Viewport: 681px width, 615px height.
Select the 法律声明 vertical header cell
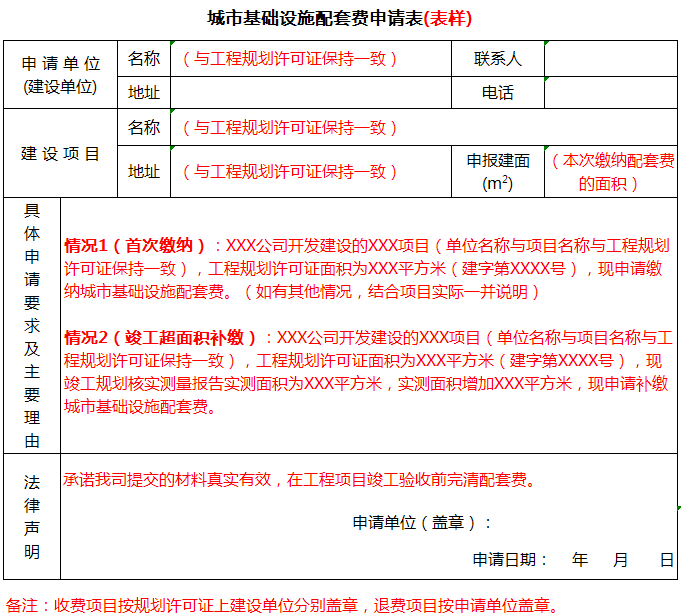pos(32,516)
